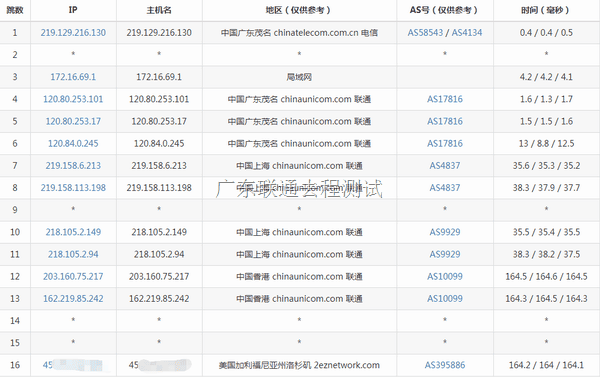Select the 局域网 region cell
Screen dimensions: 600x378
coord(299,77)
